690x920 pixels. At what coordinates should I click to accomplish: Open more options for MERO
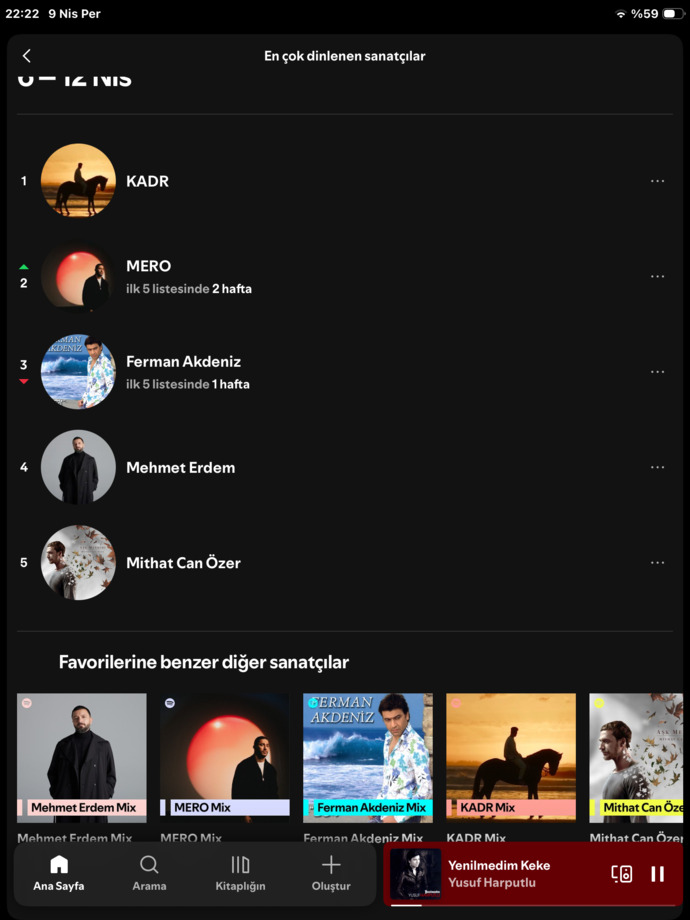tap(657, 276)
